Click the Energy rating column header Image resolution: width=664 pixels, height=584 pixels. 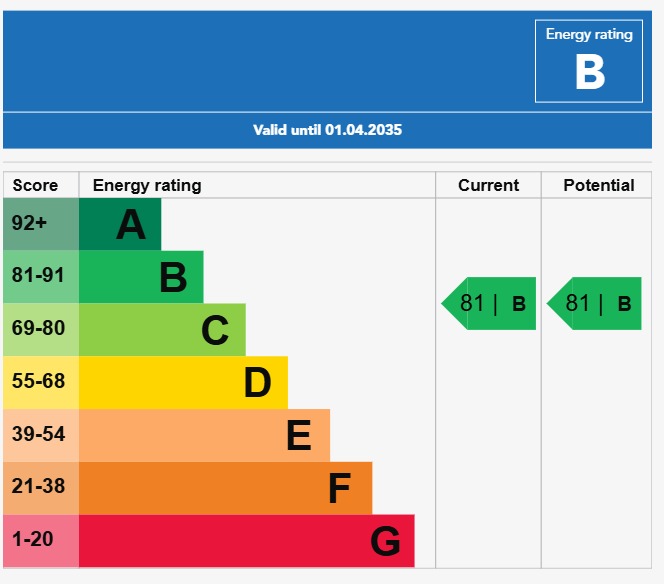pyautogui.click(x=147, y=185)
